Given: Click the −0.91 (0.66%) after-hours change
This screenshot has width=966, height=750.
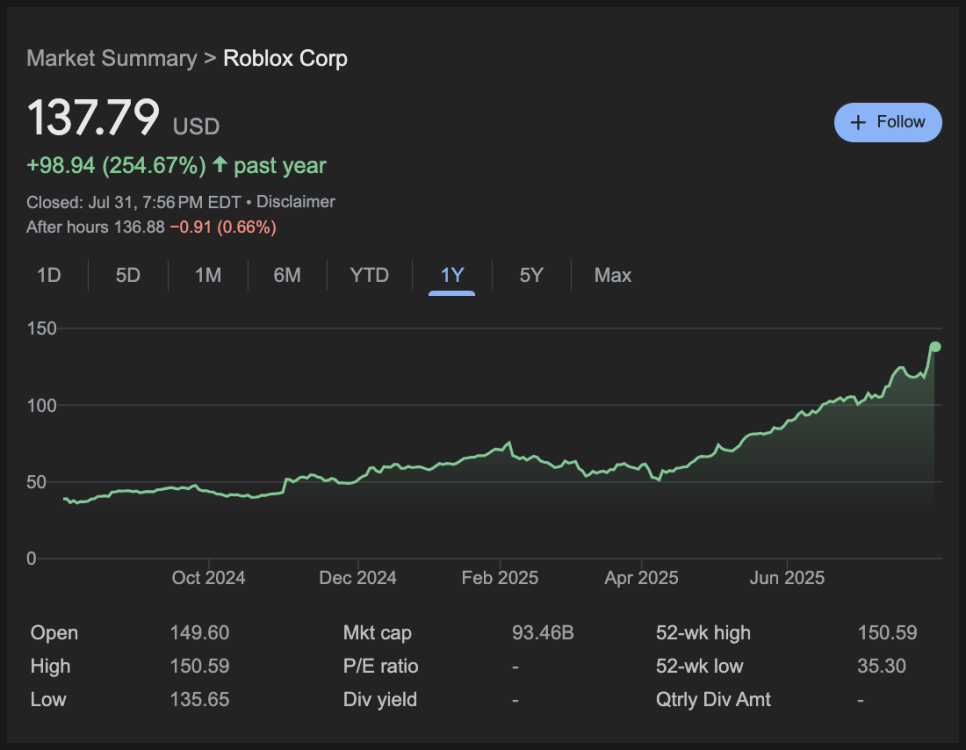Looking at the screenshot, I should 223,227.
